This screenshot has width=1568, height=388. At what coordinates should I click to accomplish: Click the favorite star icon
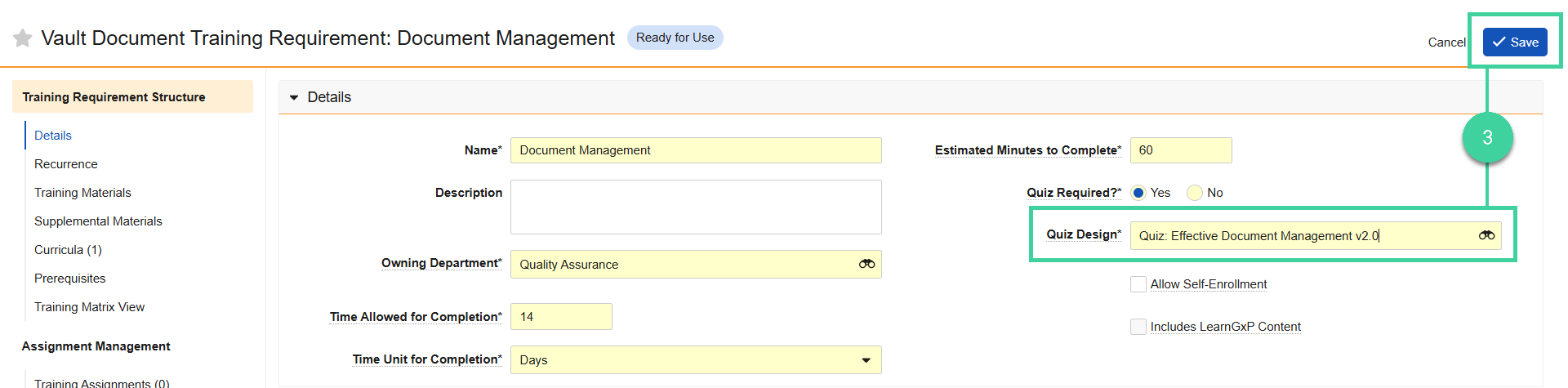(x=23, y=38)
